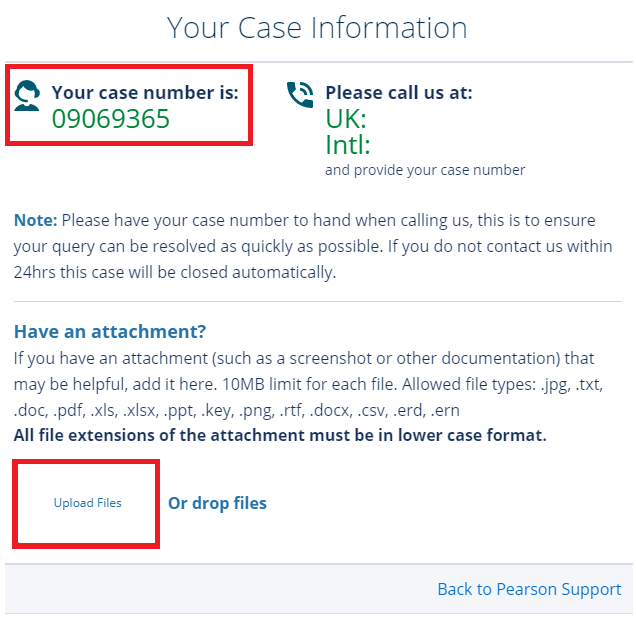This screenshot has width=636, height=617.
Task: Click the "Have an attachment?" heading
Action: (110, 331)
